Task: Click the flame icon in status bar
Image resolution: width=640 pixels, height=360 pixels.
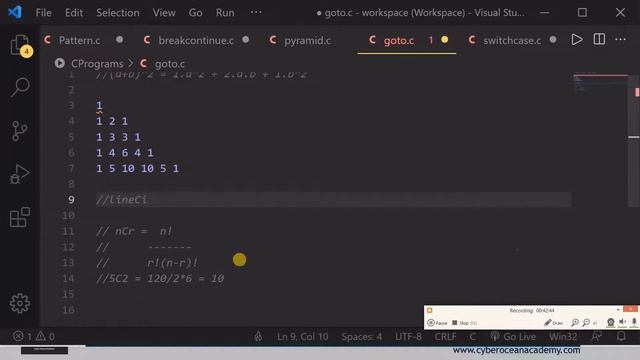Action: point(258,336)
